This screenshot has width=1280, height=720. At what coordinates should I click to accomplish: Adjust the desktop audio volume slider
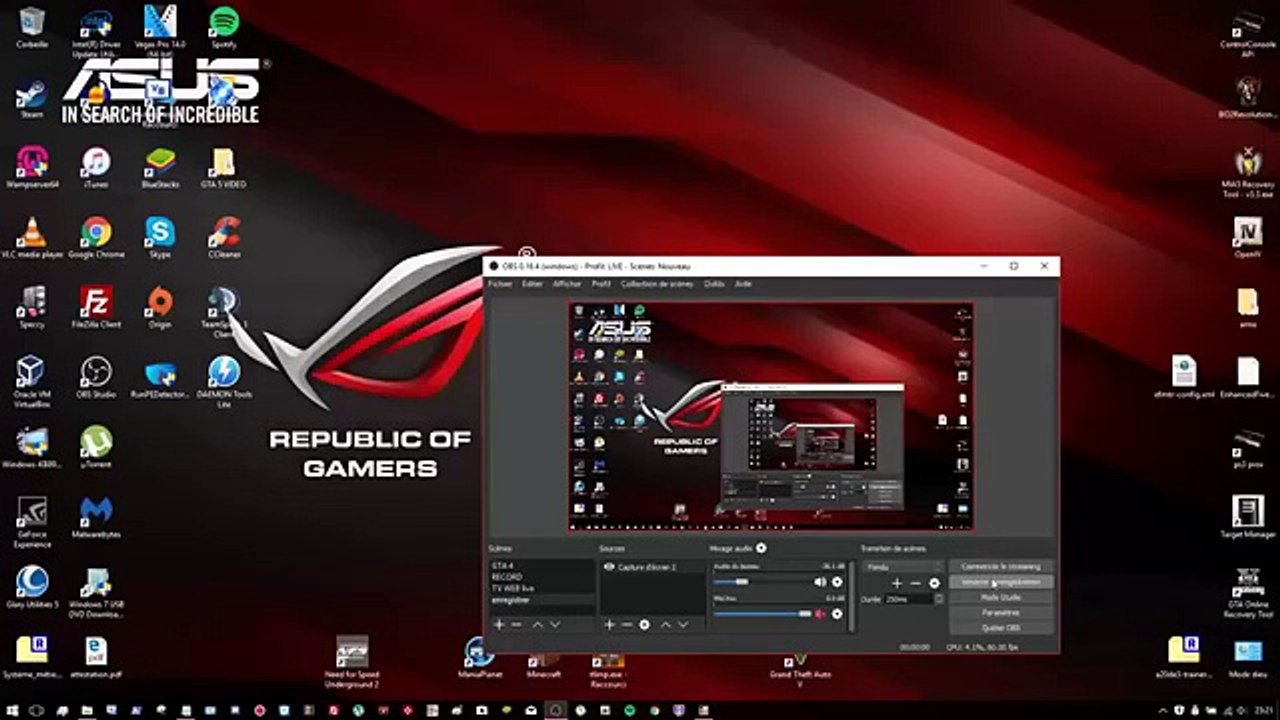click(762, 582)
